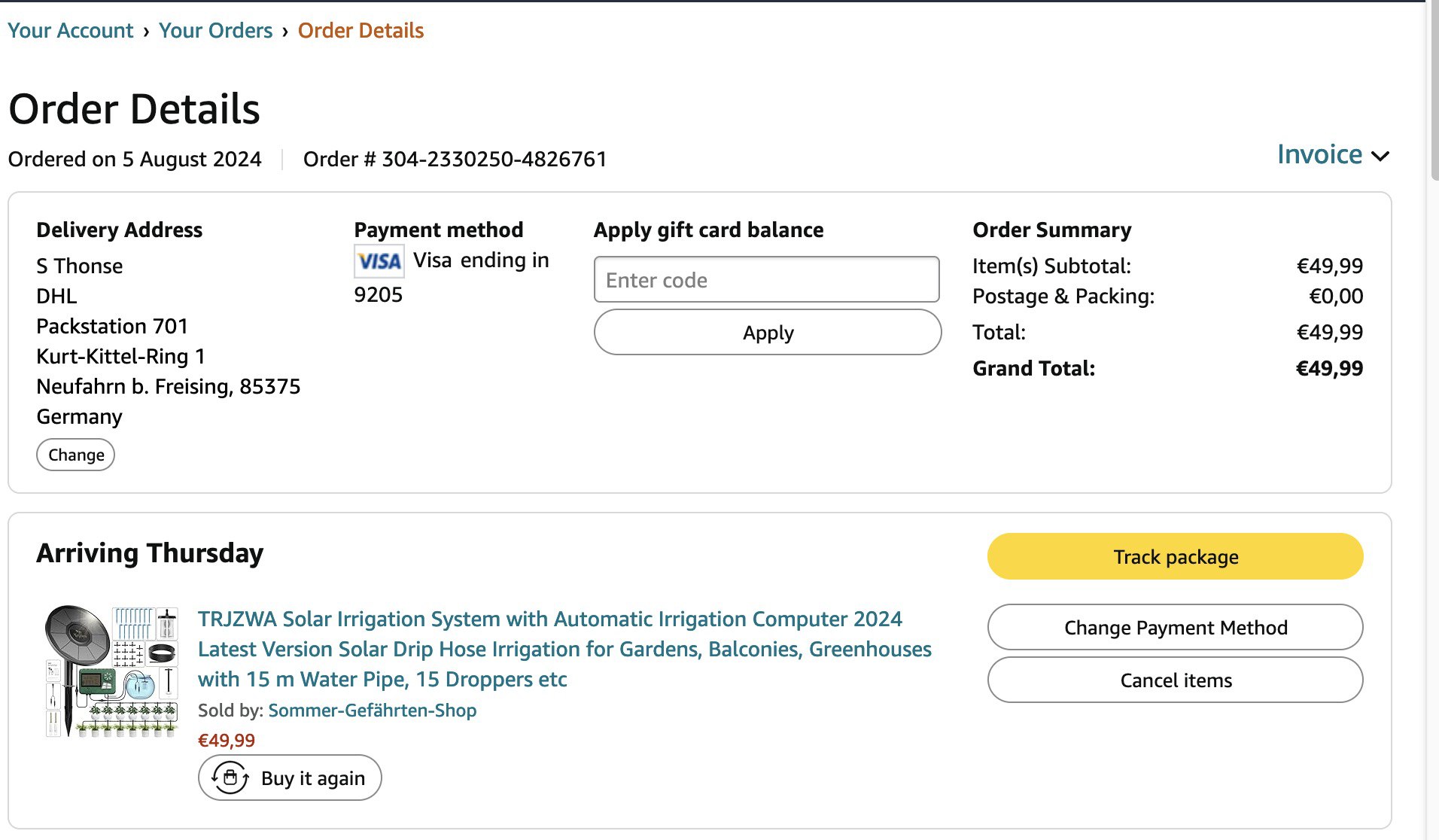This screenshot has width=1439, height=840.
Task: Click the Order Details breadcrumb item
Action: (361, 31)
